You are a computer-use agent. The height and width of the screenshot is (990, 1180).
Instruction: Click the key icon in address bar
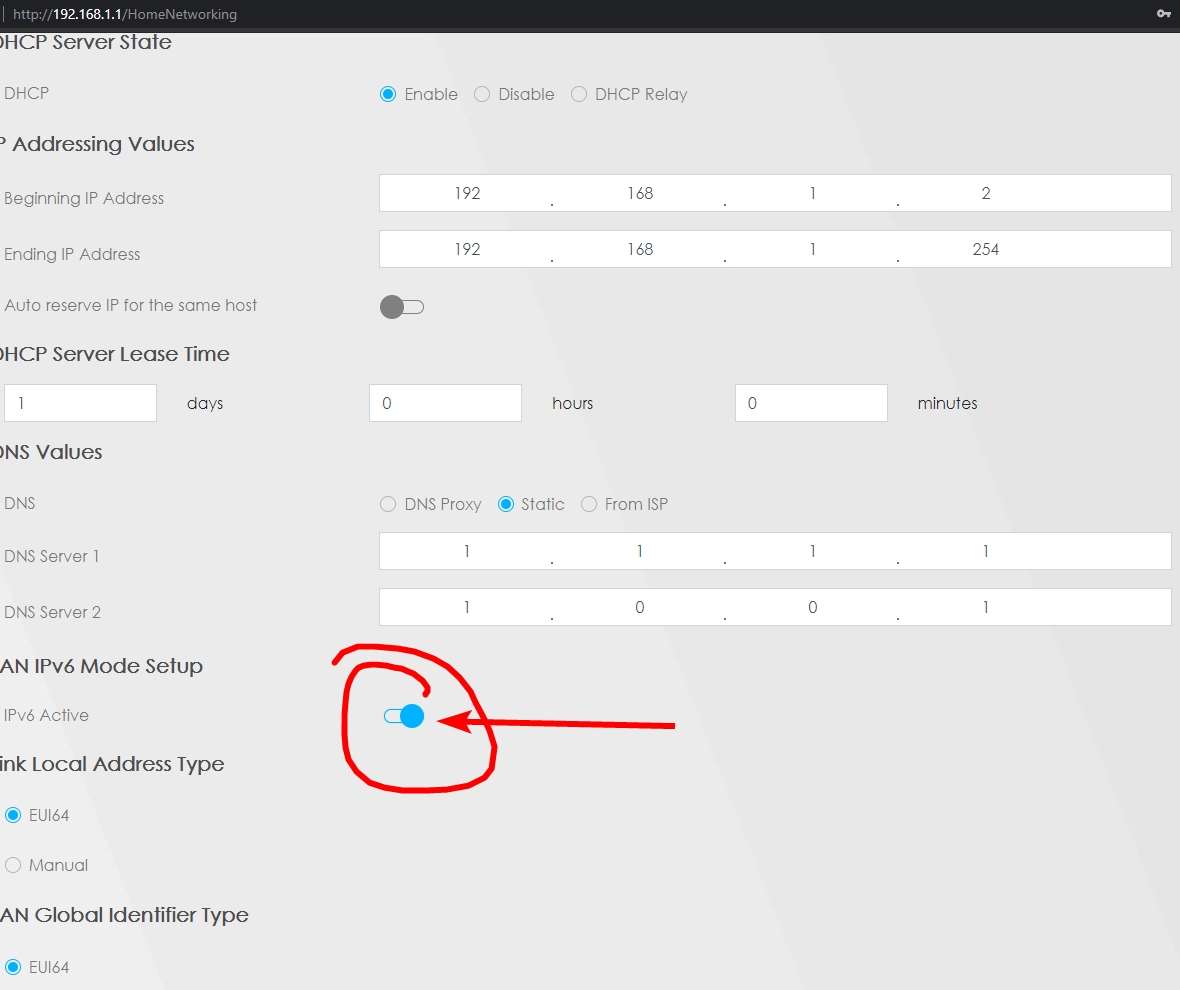(x=1163, y=14)
